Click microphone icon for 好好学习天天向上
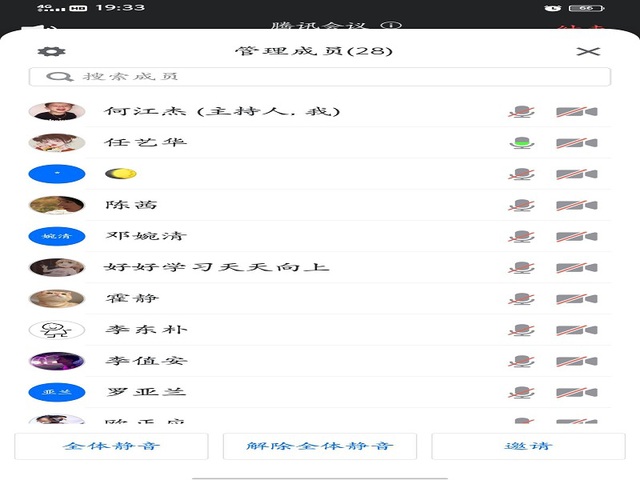The image size is (640, 480). coord(520,268)
